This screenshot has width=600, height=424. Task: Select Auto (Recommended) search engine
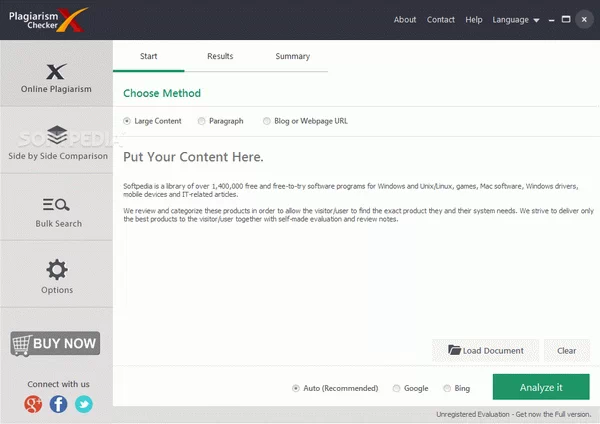296,388
